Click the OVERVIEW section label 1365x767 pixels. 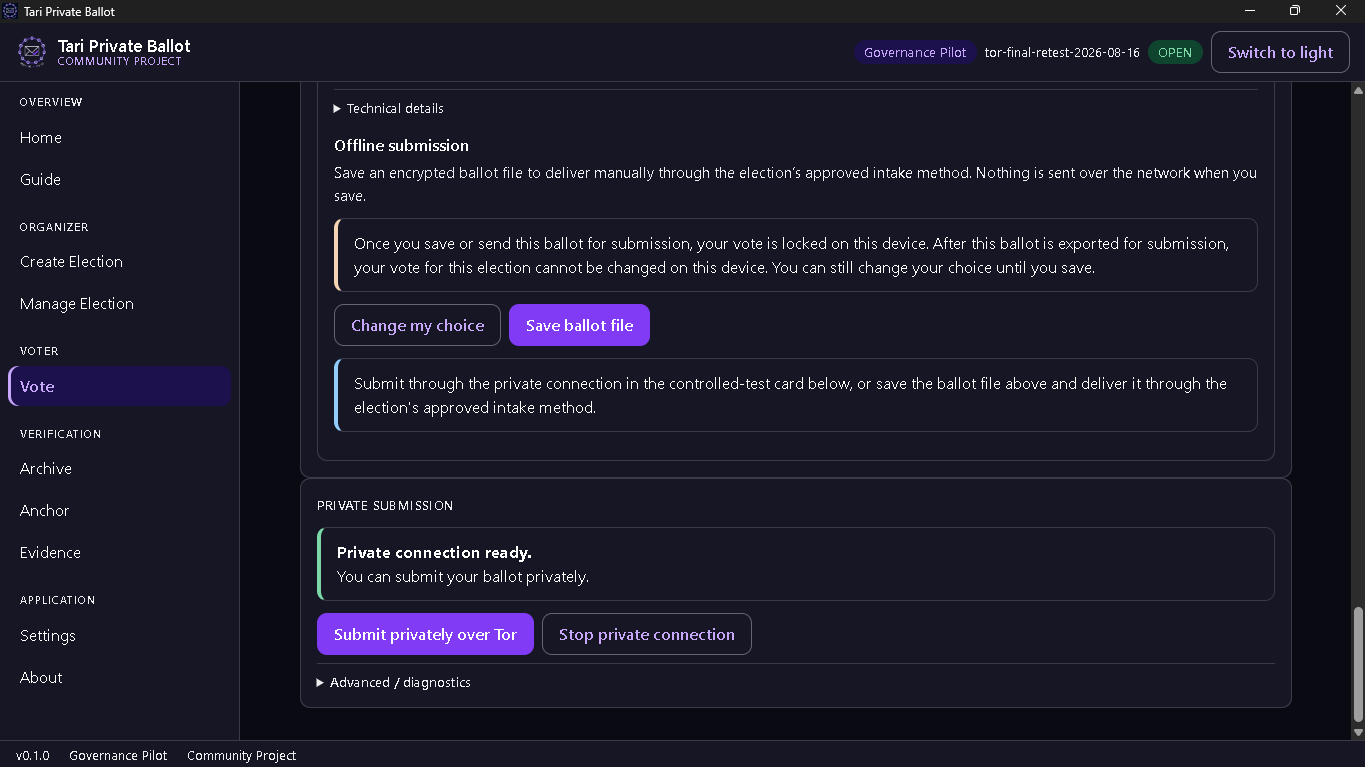pyautogui.click(x=51, y=102)
